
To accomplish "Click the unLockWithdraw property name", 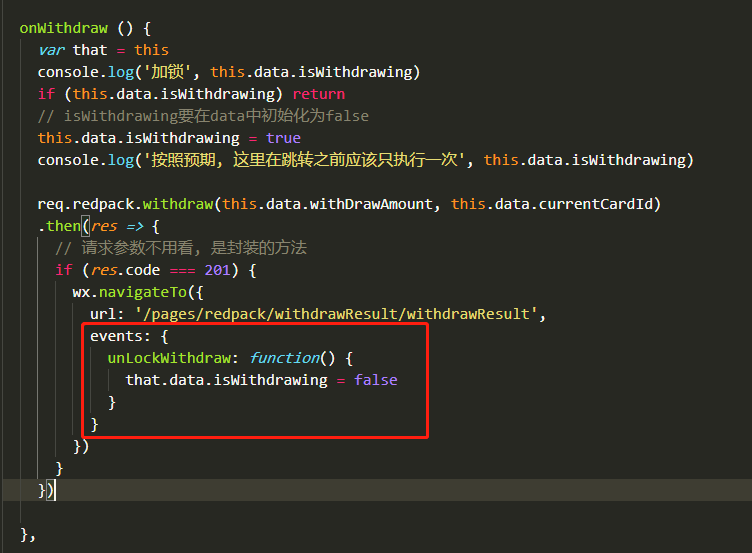I will (x=171, y=358).
